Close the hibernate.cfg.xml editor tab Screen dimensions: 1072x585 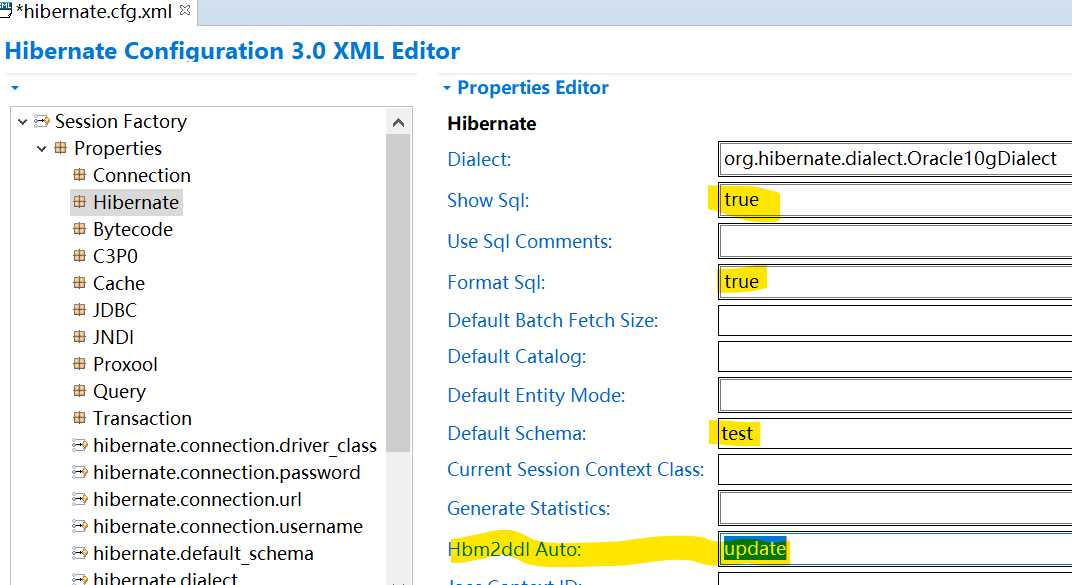pyautogui.click(x=185, y=10)
